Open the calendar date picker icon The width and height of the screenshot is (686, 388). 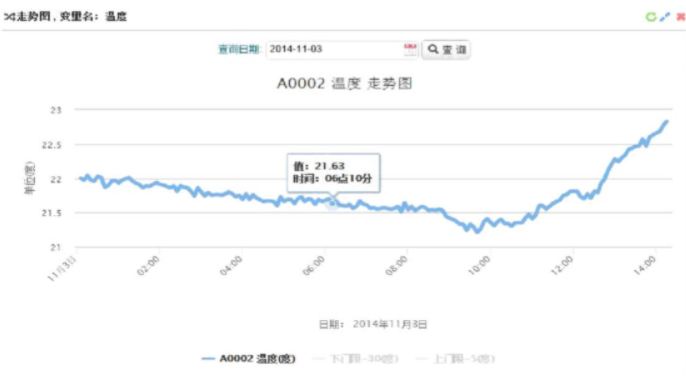[x=410, y=49]
